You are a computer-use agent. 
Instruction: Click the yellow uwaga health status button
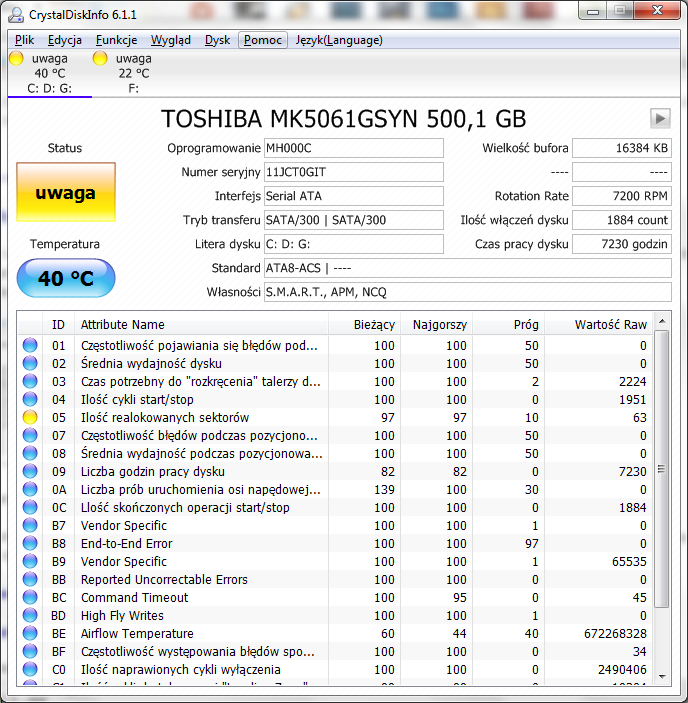66,192
